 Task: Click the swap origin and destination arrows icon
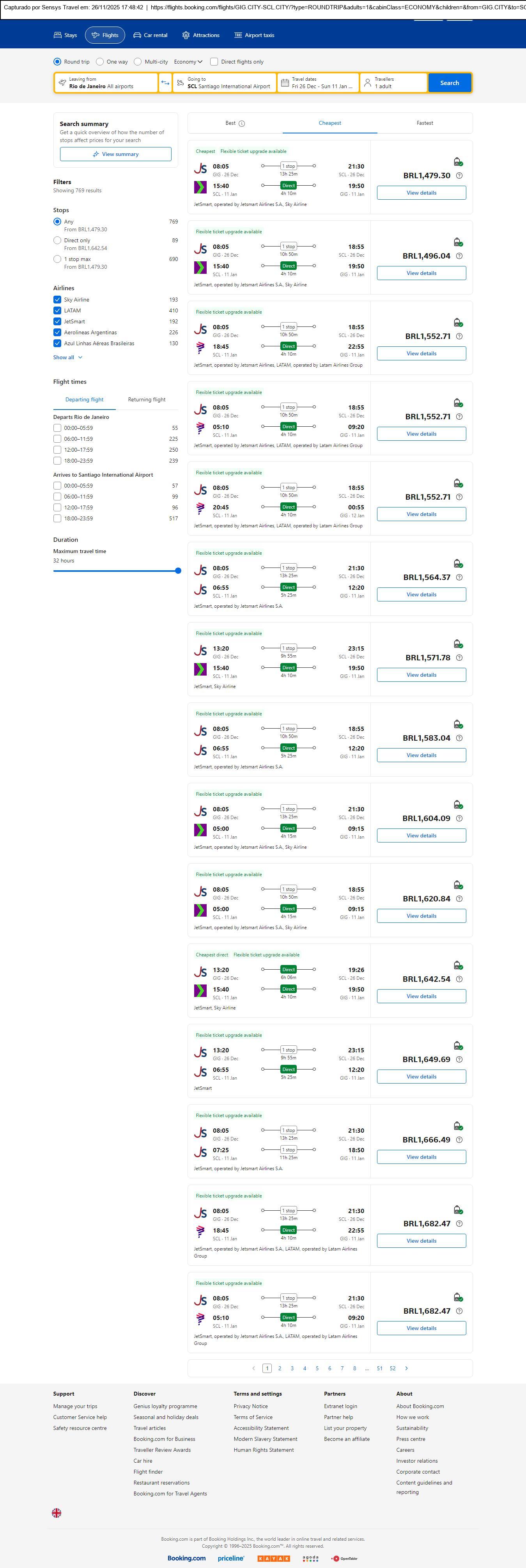coord(165,83)
